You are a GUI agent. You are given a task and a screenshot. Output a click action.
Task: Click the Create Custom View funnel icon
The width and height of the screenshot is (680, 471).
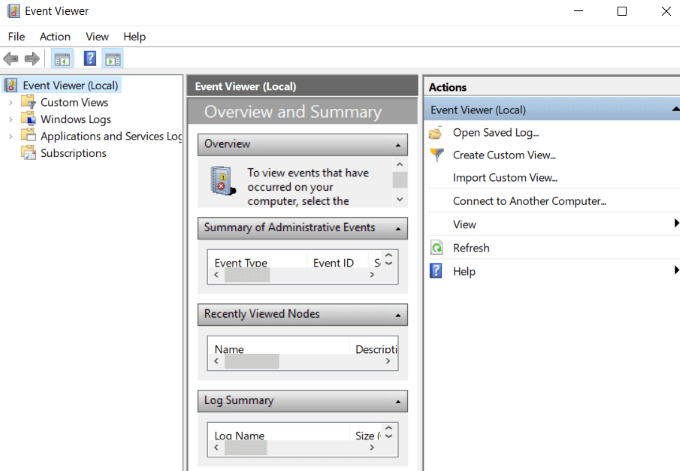(x=437, y=155)
